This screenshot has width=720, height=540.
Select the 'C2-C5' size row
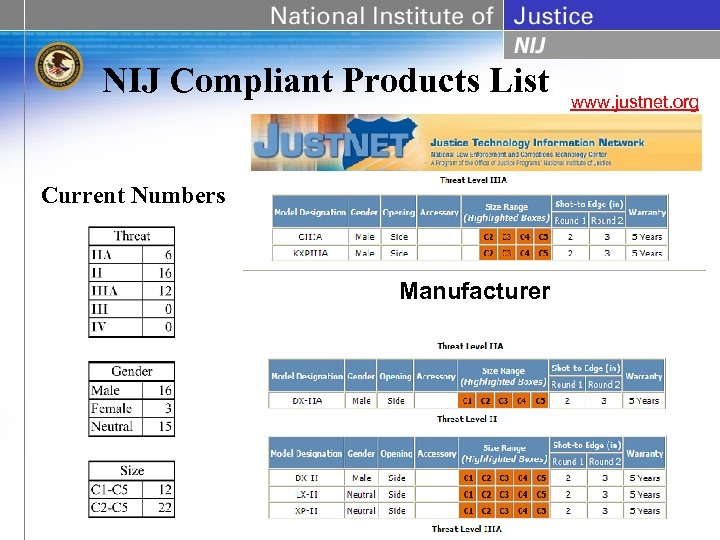131,507
